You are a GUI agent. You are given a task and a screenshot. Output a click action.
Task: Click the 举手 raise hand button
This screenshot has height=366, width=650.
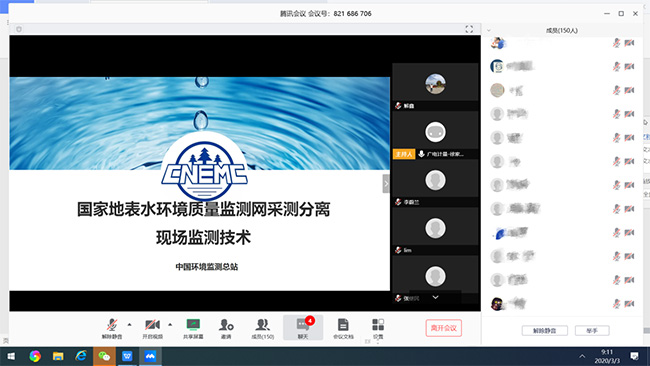coord(592,331)
